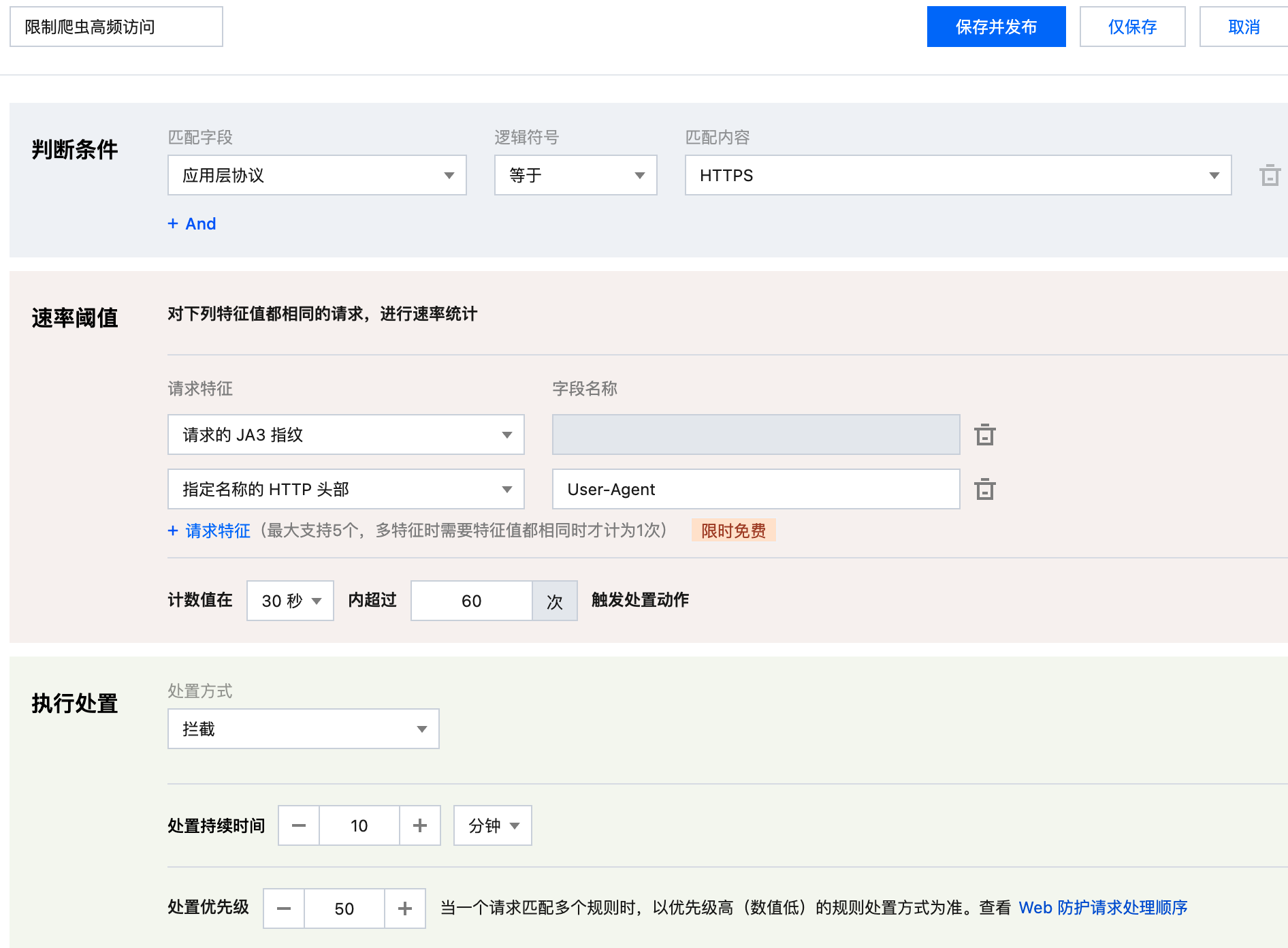This screenshot has height=948, width=1288.
Task: Increase the disposal priority value
Action: coord(405,908)
